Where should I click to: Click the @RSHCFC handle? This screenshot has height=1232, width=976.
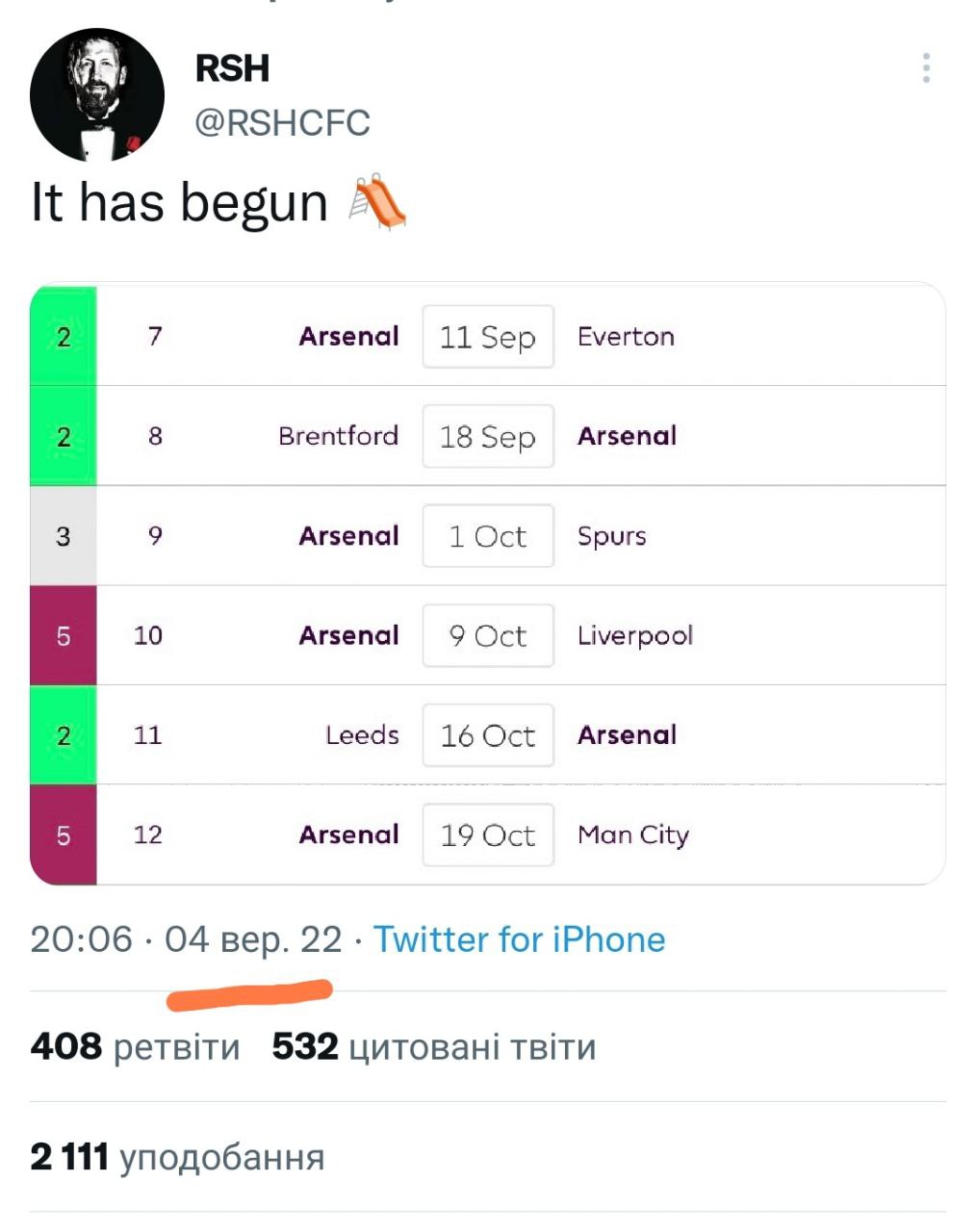coord(282,123)
